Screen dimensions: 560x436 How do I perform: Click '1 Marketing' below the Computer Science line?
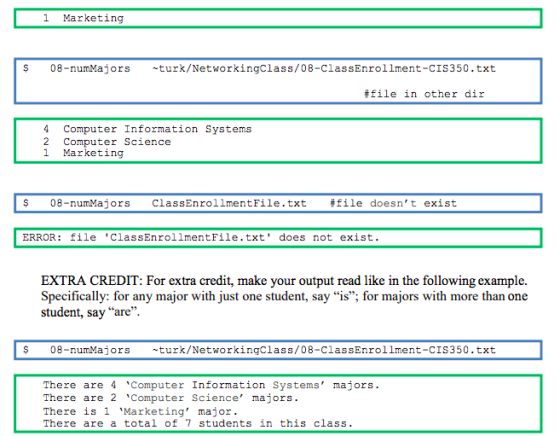(x=83, y=153)
